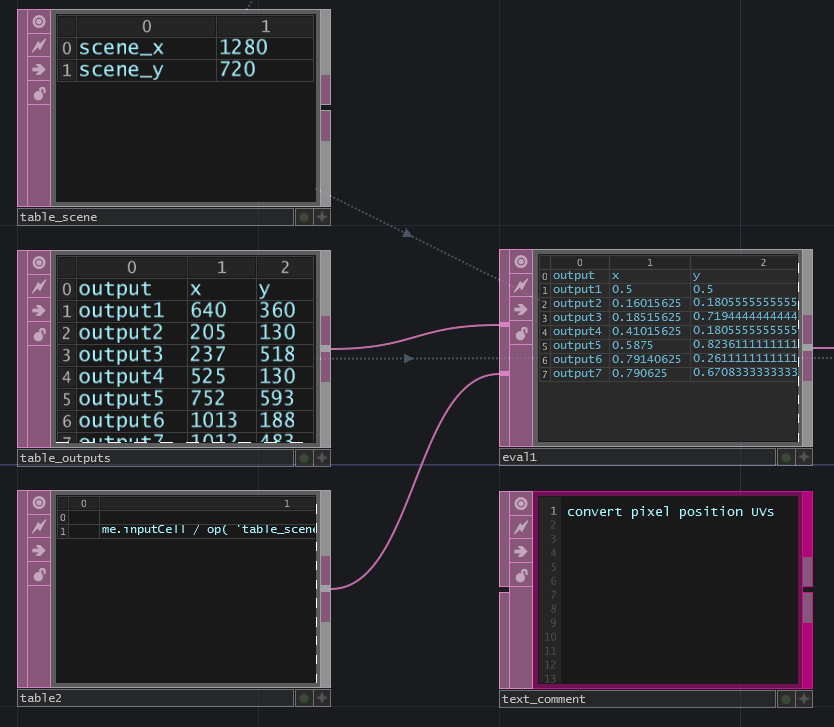
Task: Toggle the lock flag on table_outputs
Action: (39, 335)
